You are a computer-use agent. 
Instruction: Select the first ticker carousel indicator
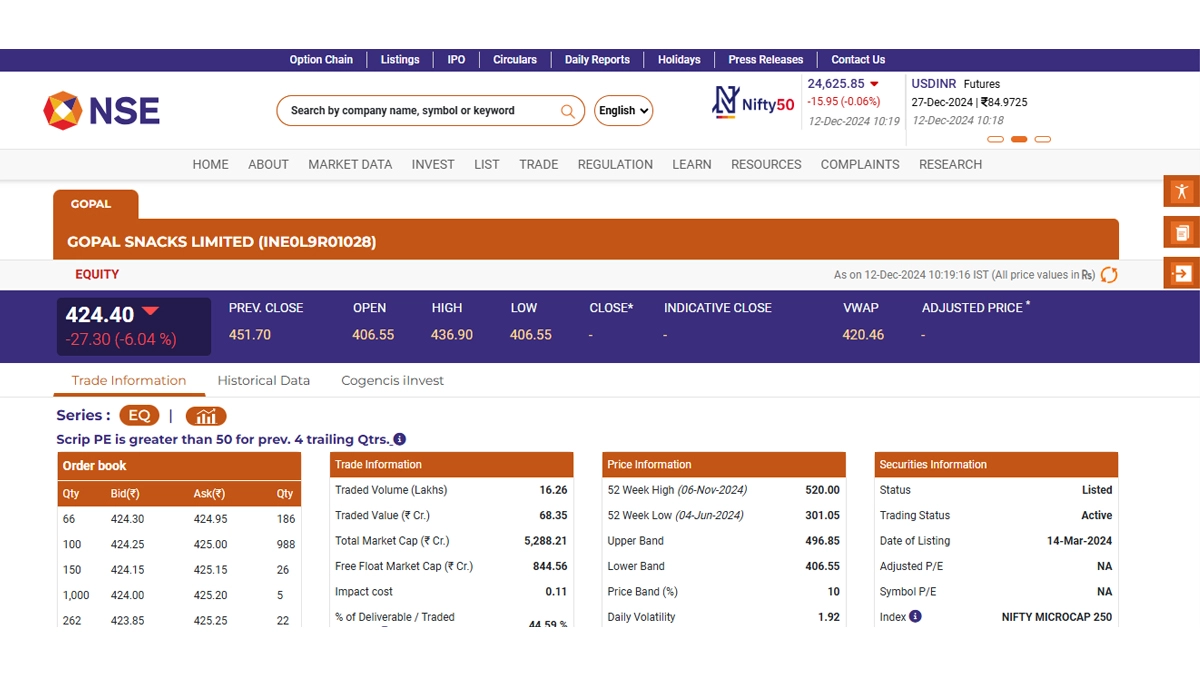click(x=995, y=140)
